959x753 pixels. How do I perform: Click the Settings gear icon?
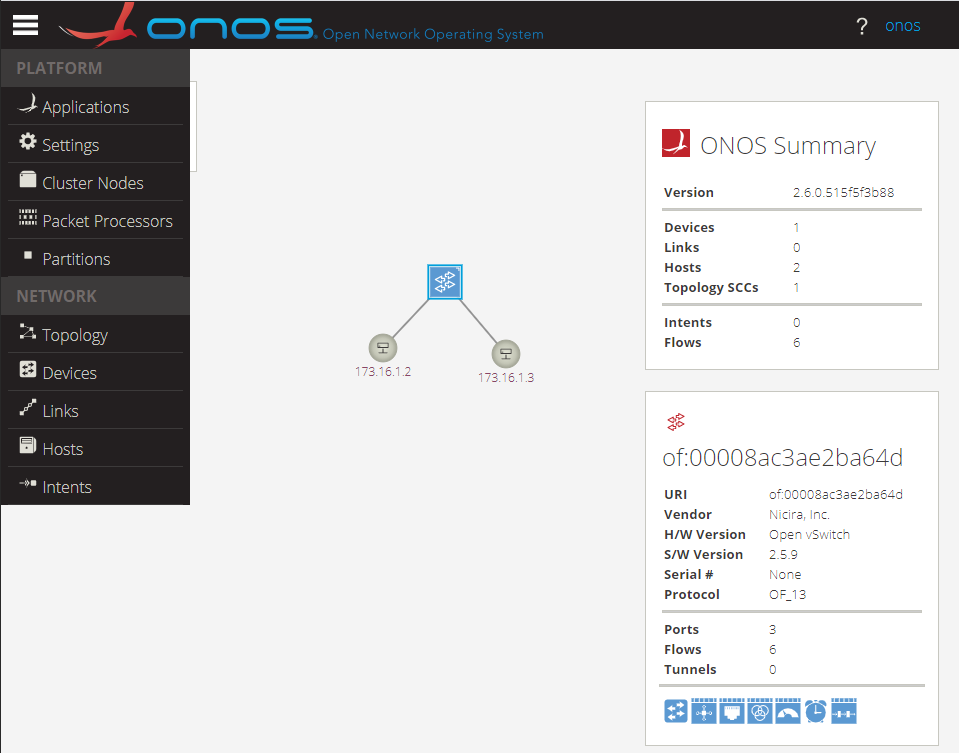[x=28, y=141]
